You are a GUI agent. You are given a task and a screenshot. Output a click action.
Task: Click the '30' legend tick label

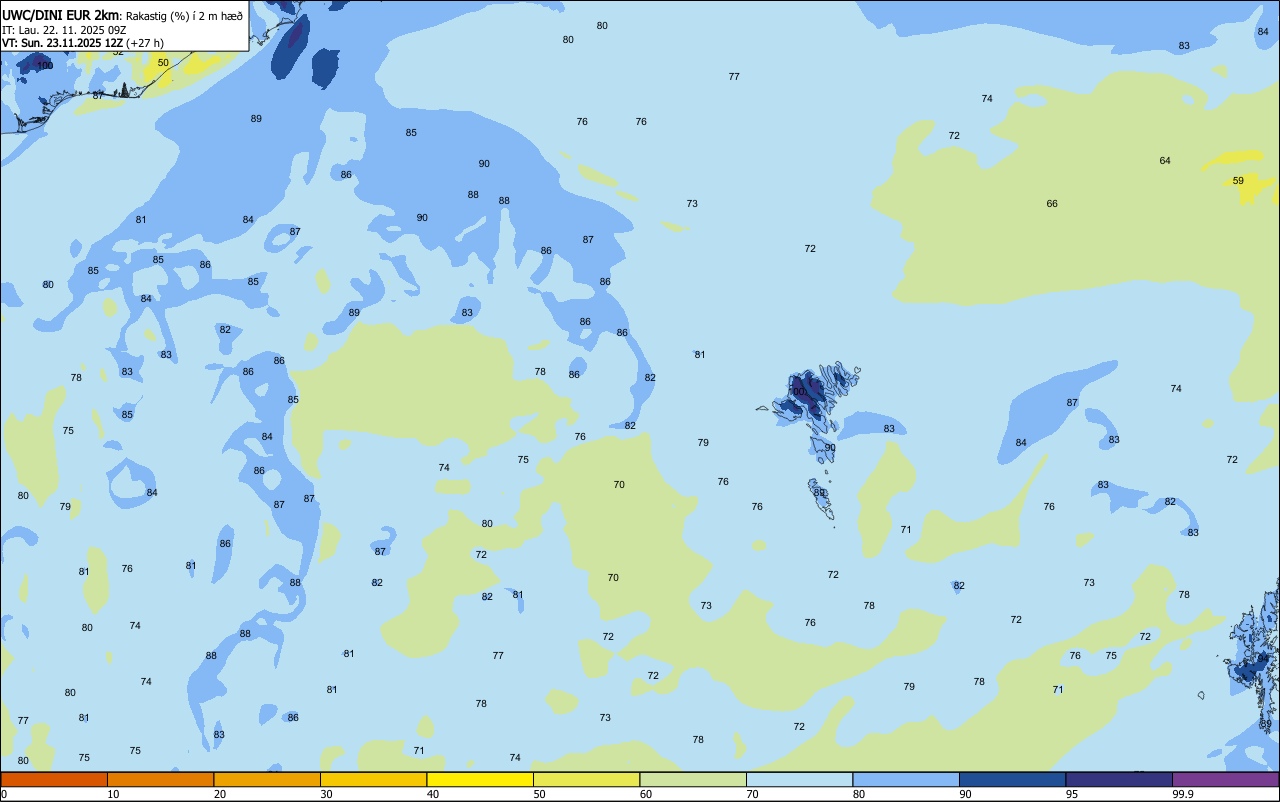coord(326,794)
